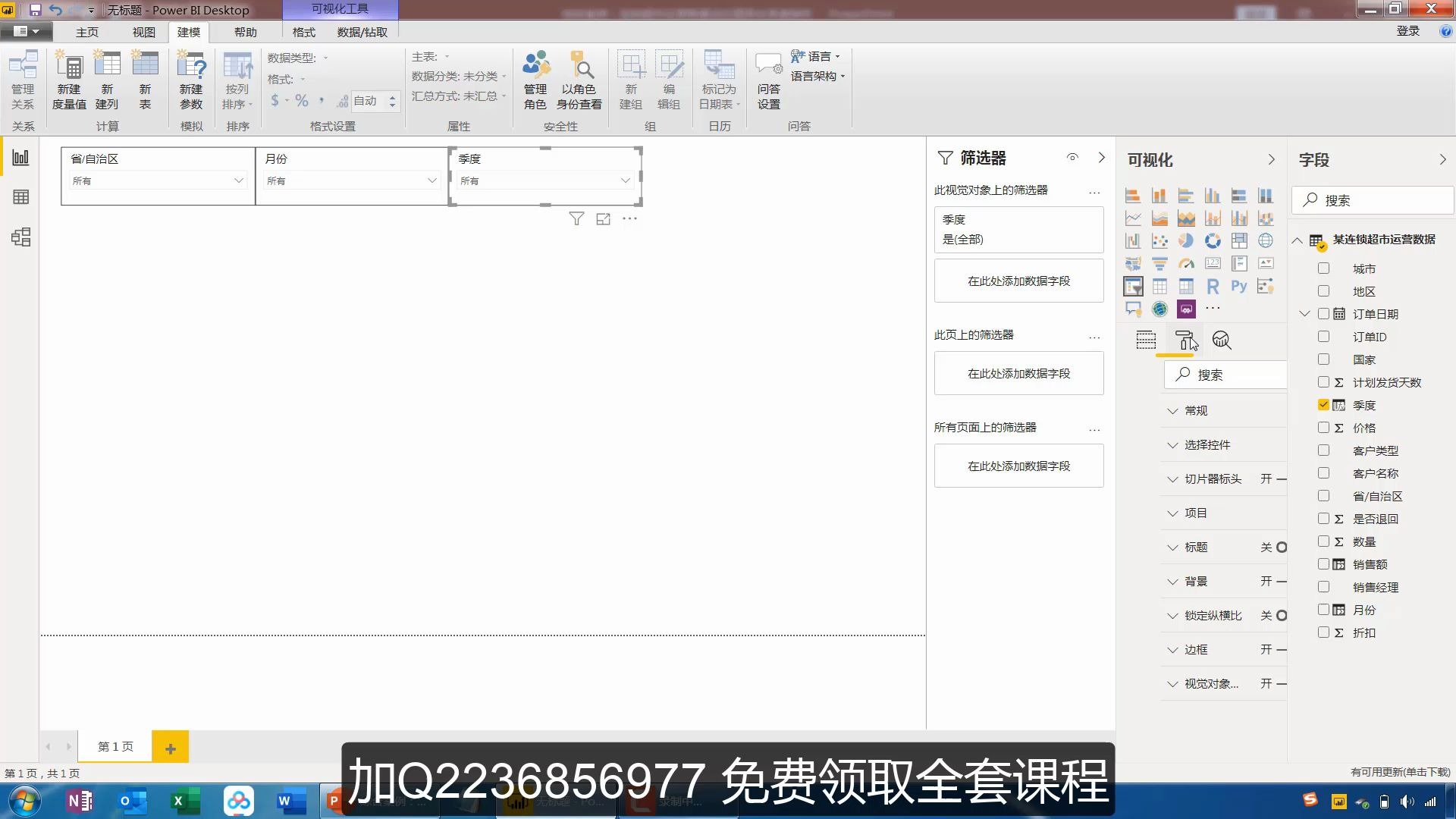Click the 登录 sign-in link
Image resolution: width=1456 pixels, height=819 pixels.
click(x=1407, y=31)
